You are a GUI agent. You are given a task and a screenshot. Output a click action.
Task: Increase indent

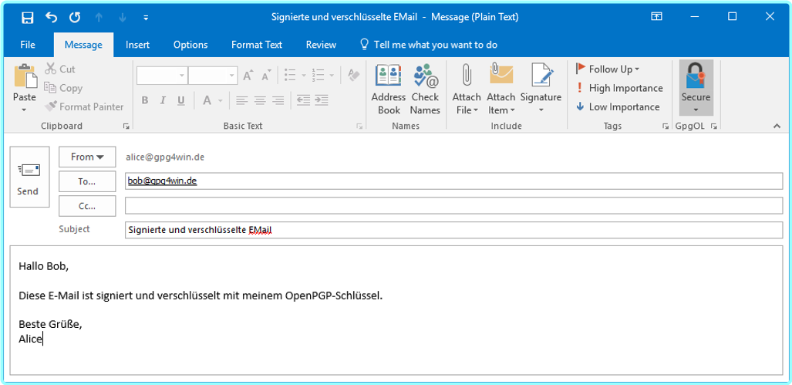pyautogui.click(x=322, y=100)
